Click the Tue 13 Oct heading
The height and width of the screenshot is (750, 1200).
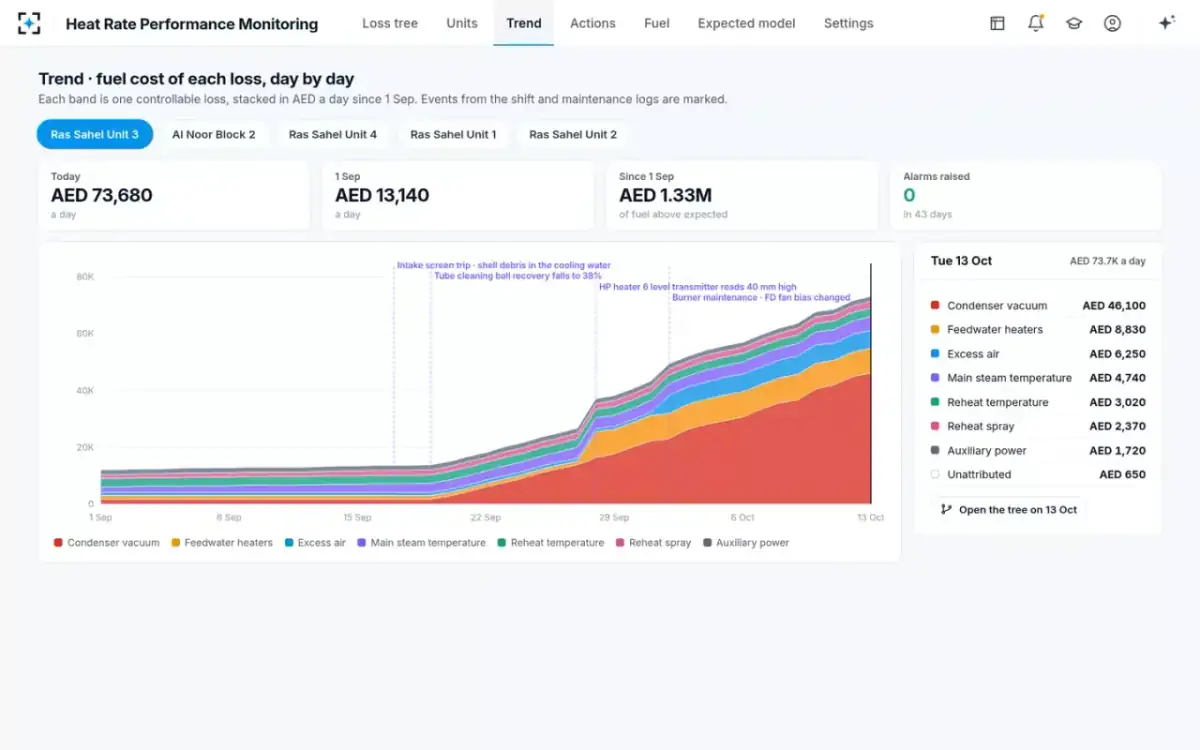(x=961, y=261)
